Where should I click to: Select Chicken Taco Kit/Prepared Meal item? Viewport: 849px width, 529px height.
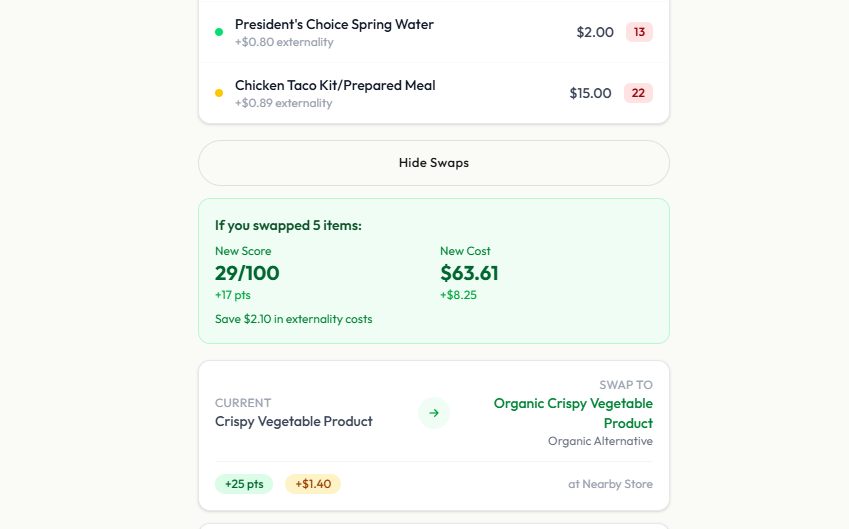pyautogui.click(x=335, y=85)
